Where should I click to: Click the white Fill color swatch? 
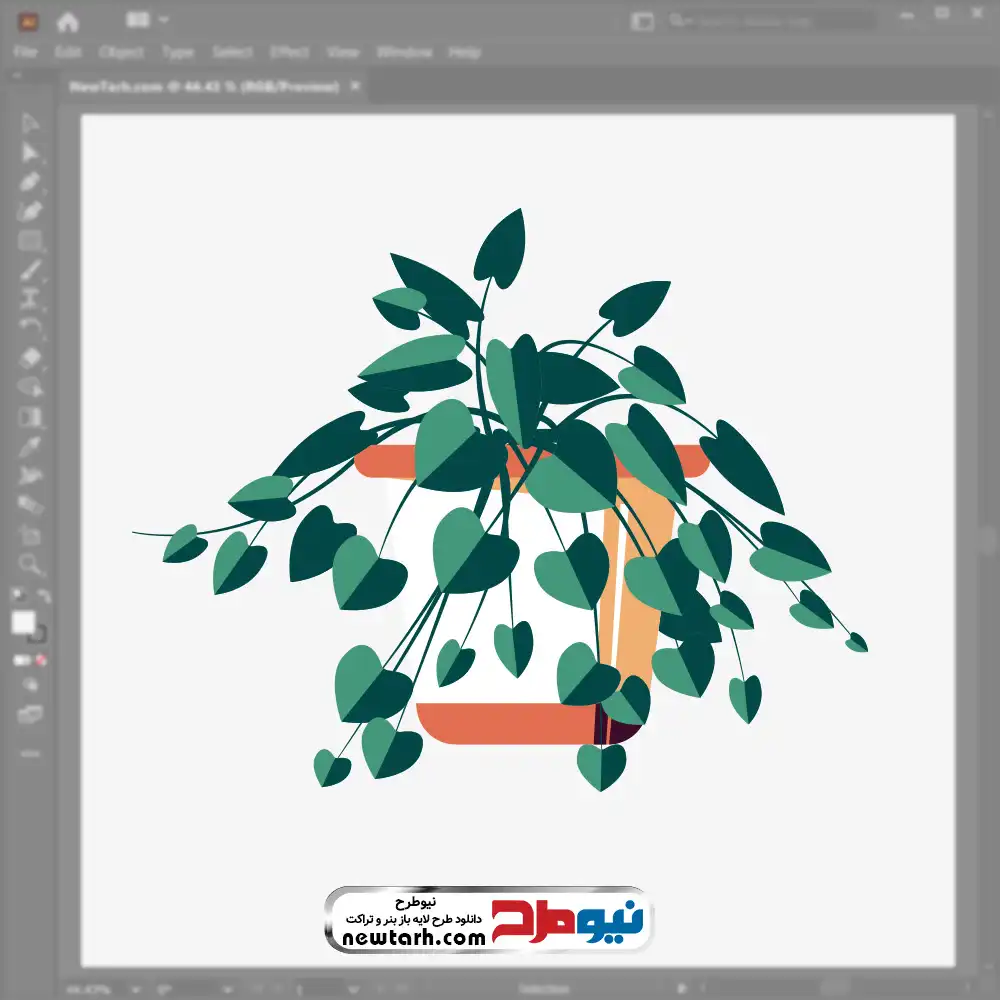point(23,623)
